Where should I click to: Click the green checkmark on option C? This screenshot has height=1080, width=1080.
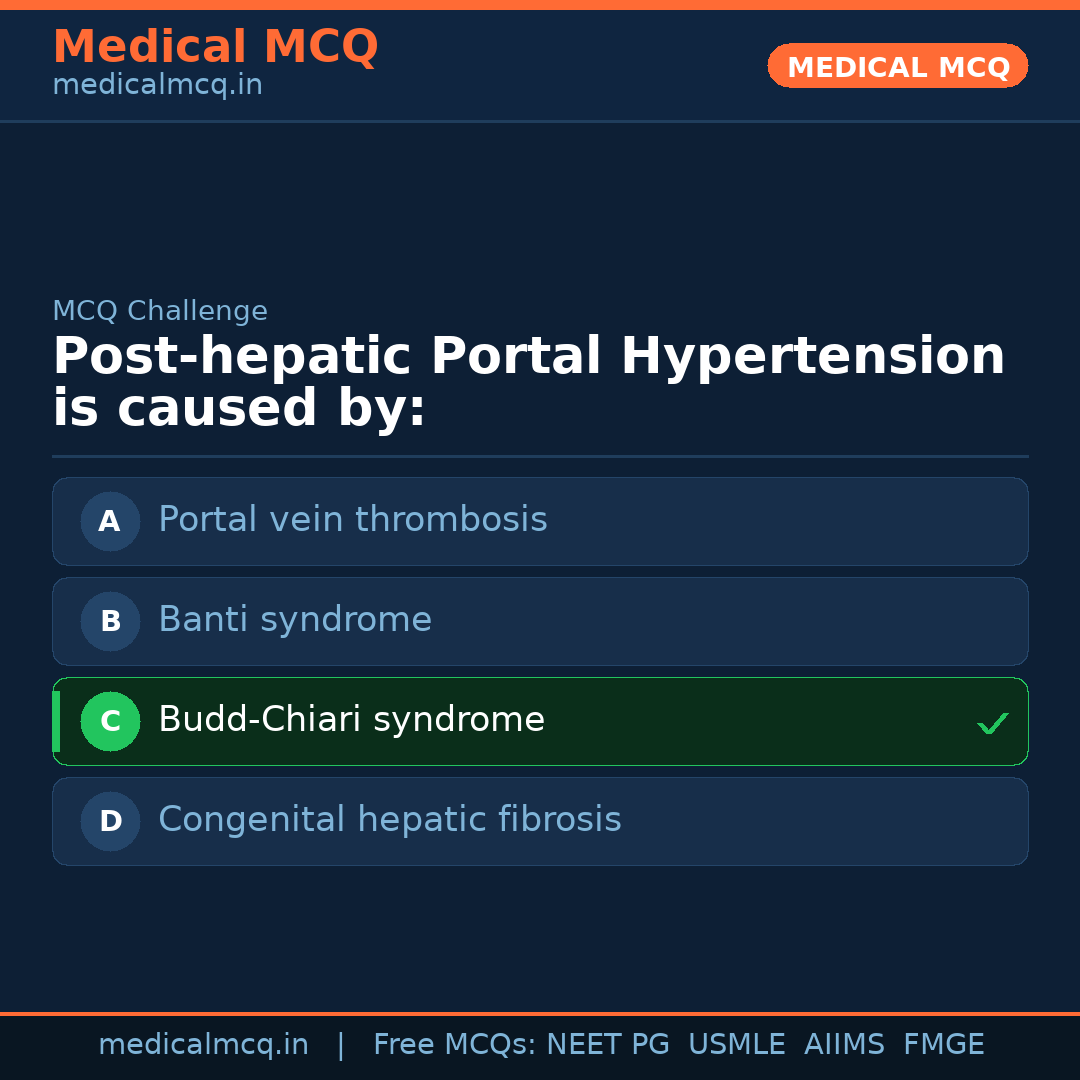[x=992, y=723]
